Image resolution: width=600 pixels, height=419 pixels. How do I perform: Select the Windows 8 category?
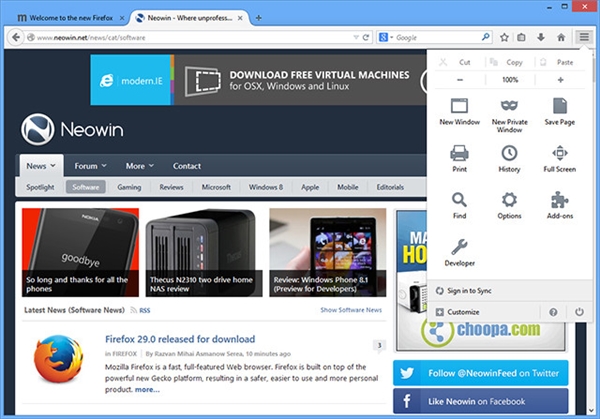click(266, 187)
